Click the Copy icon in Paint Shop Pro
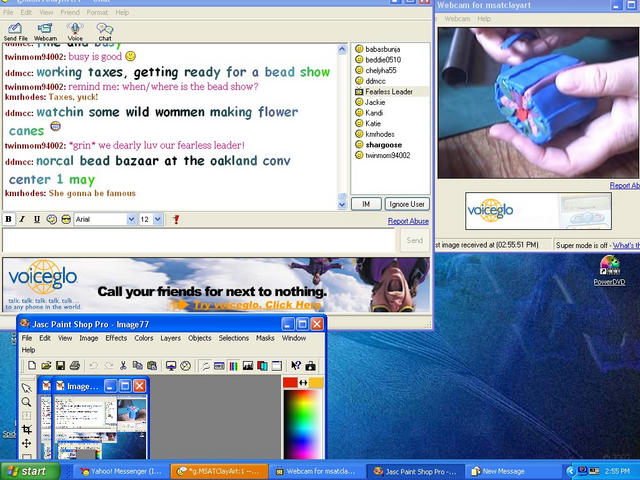Viewport: 640px width, 480px height. pos(138,366)
